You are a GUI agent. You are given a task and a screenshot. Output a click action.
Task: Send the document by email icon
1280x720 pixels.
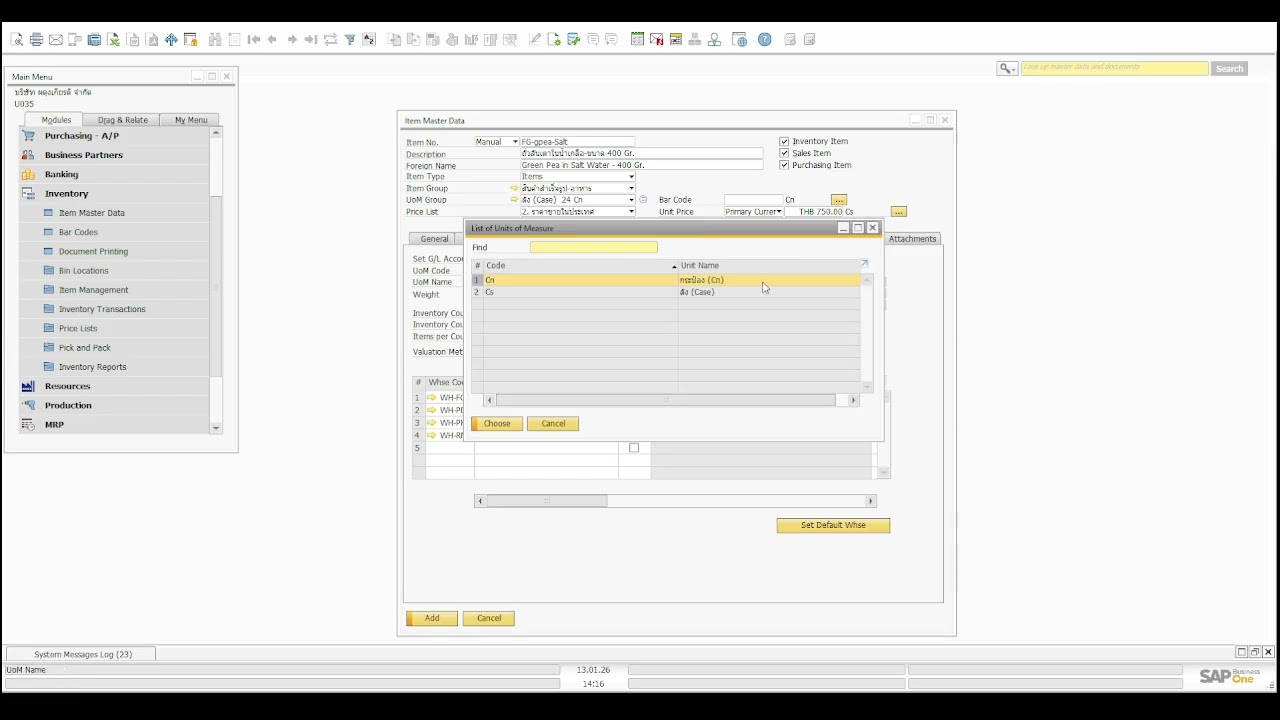[56, 40]
